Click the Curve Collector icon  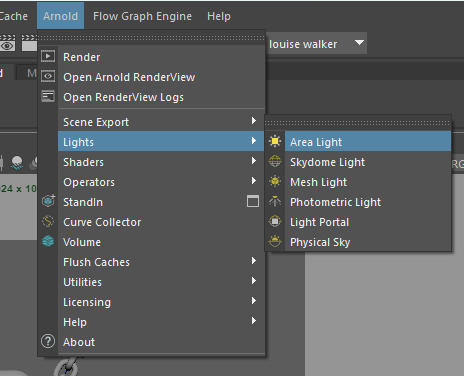click(48, 221)
